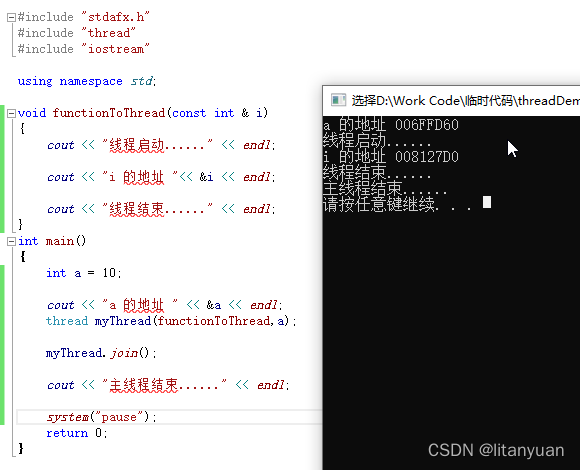Click the 'int main()' declaration

pyautogui.click(x=52, y=241)
